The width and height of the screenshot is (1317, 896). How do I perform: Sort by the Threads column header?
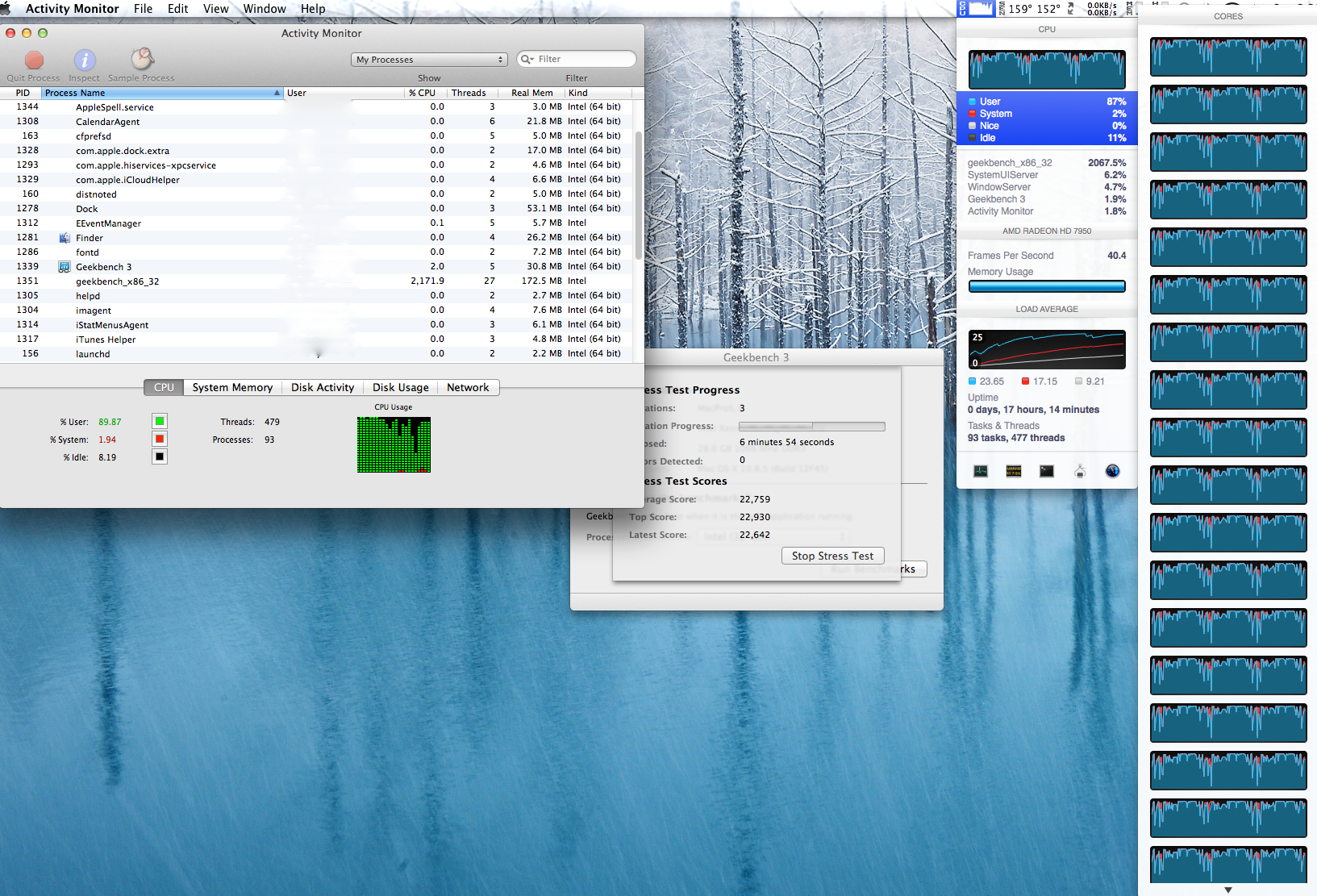tap(472, 93)
